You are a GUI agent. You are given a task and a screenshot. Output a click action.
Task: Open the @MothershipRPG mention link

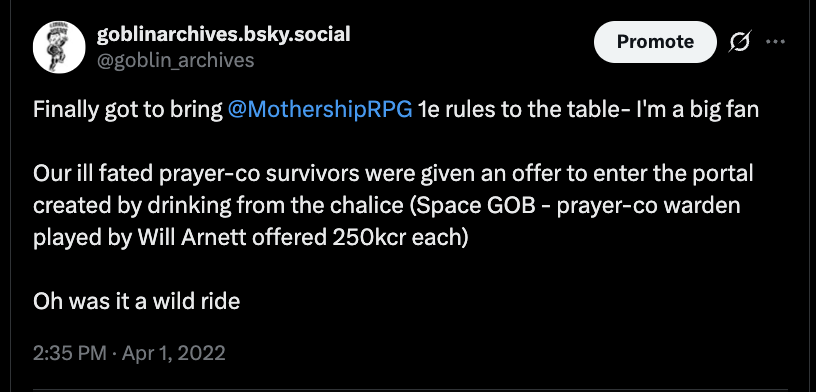click(x=320, y=110)
